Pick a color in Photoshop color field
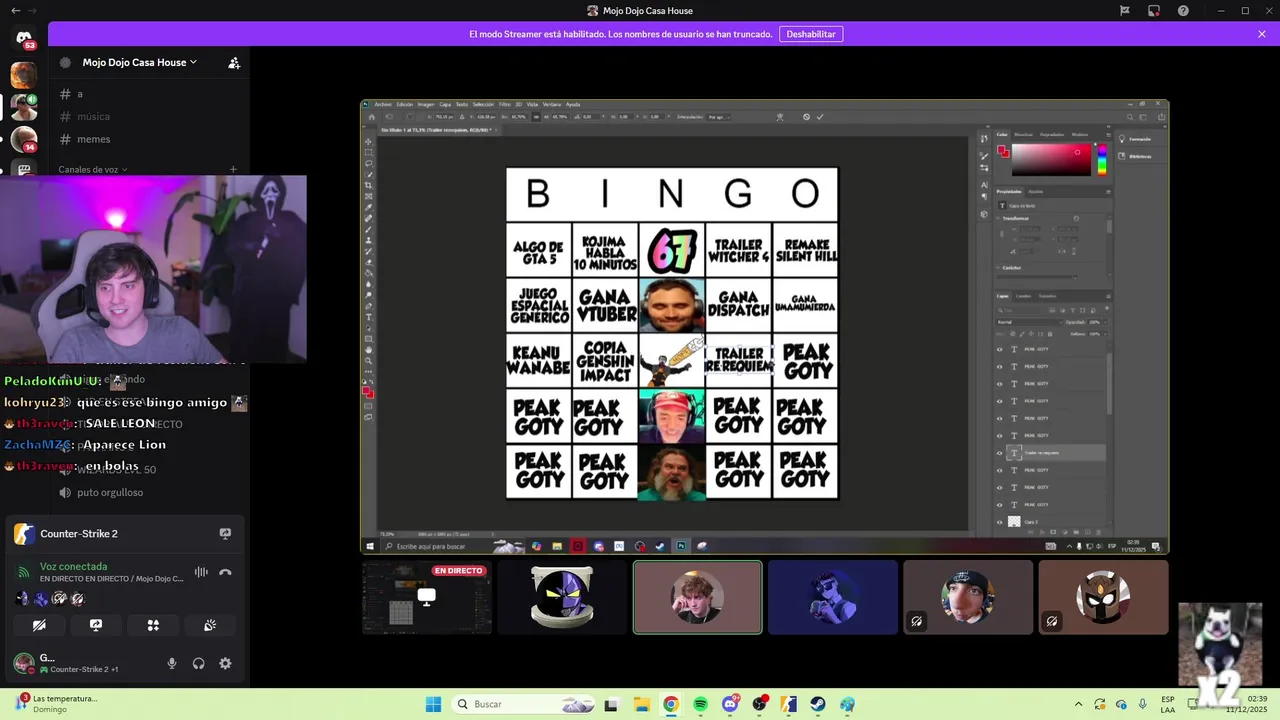The height and width of the screenshot is (720, 1280). coord(1052,160)
